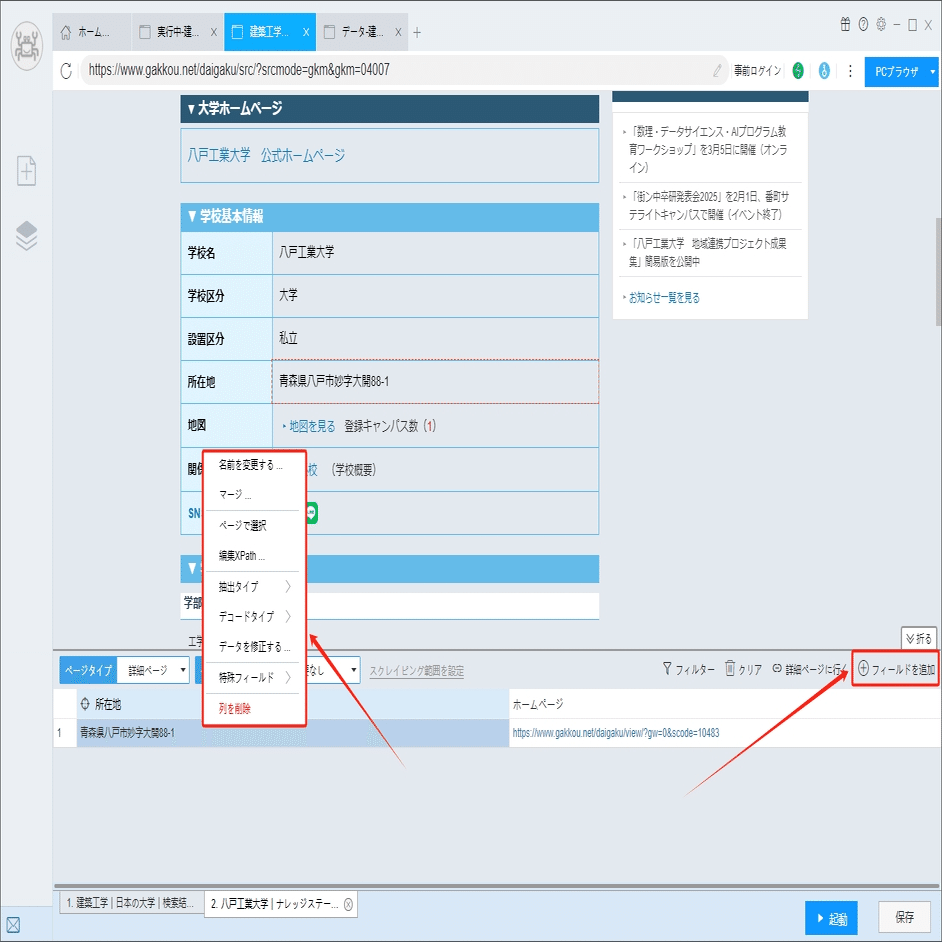Close the 実行中-建... tab
The image size is (942, 942).
pyautogui.click(x=213, y=32)
